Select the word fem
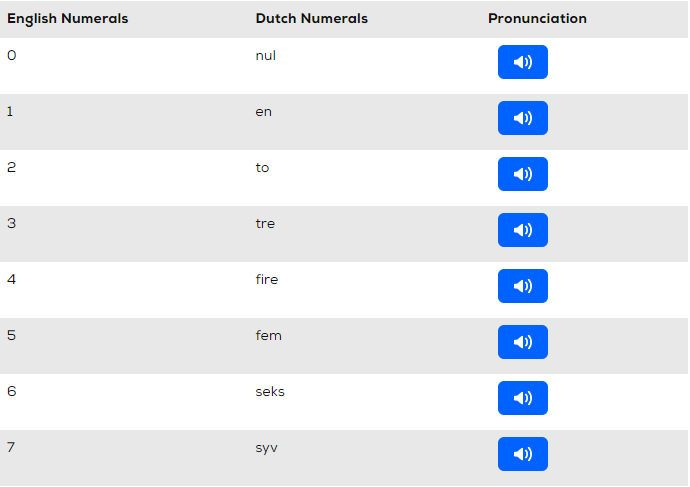The image size is (690, 487). coord(268,335)
